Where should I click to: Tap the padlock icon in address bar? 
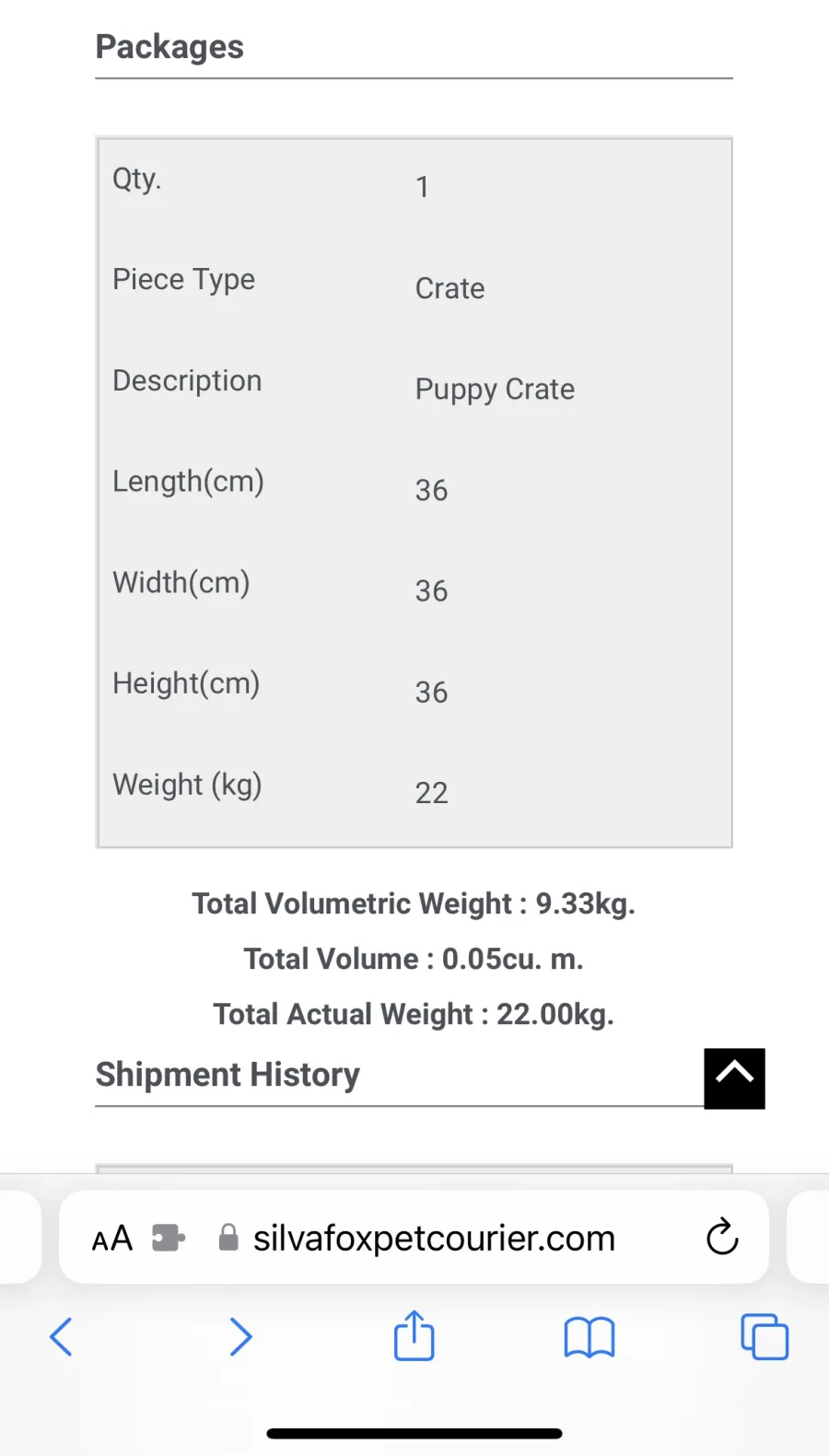tap(228, 1237)
